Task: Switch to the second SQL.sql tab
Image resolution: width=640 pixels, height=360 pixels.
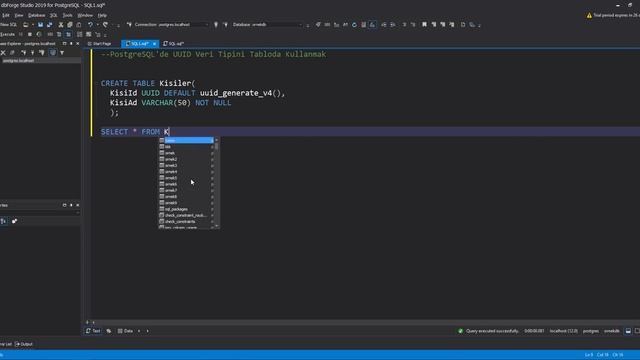Action: click(174, 43)
